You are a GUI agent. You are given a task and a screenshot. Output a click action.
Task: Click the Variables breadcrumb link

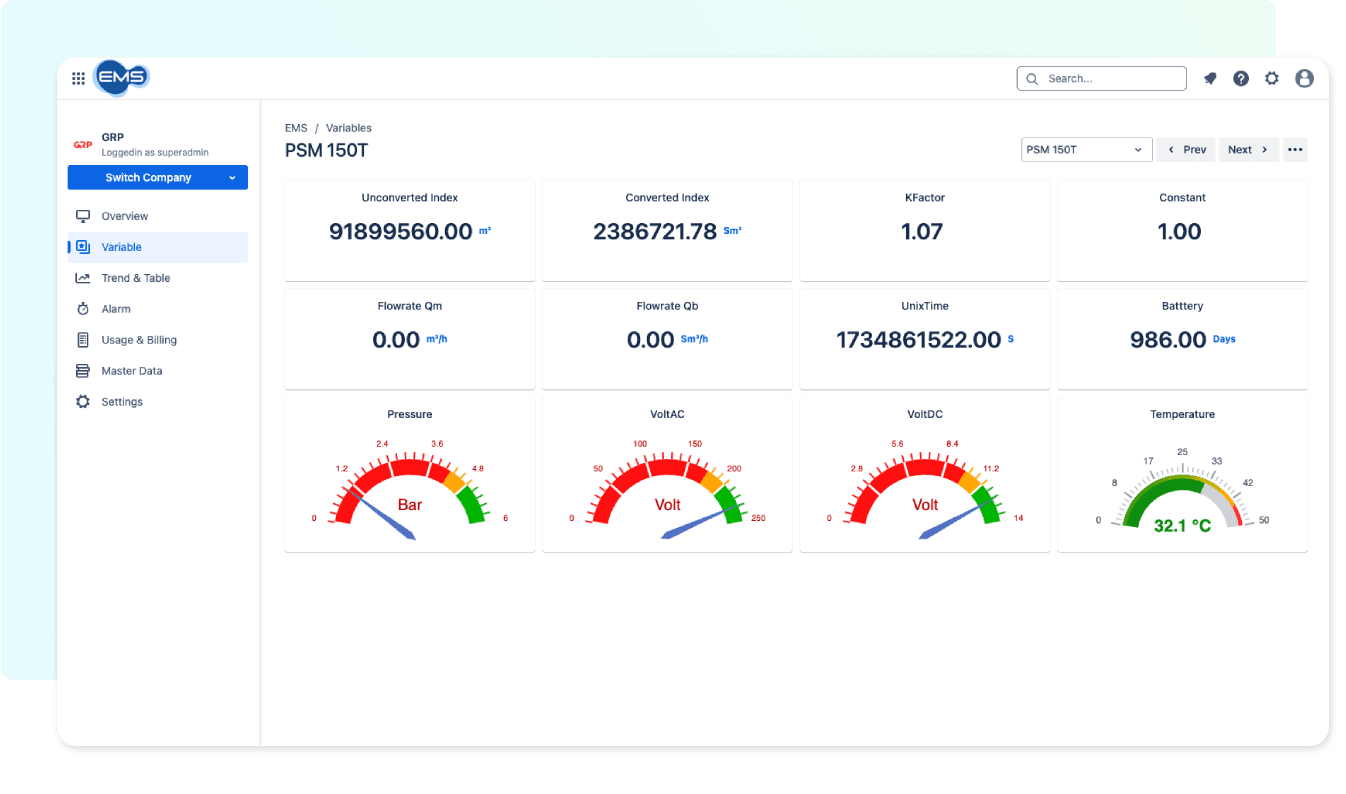click(349, 128)
